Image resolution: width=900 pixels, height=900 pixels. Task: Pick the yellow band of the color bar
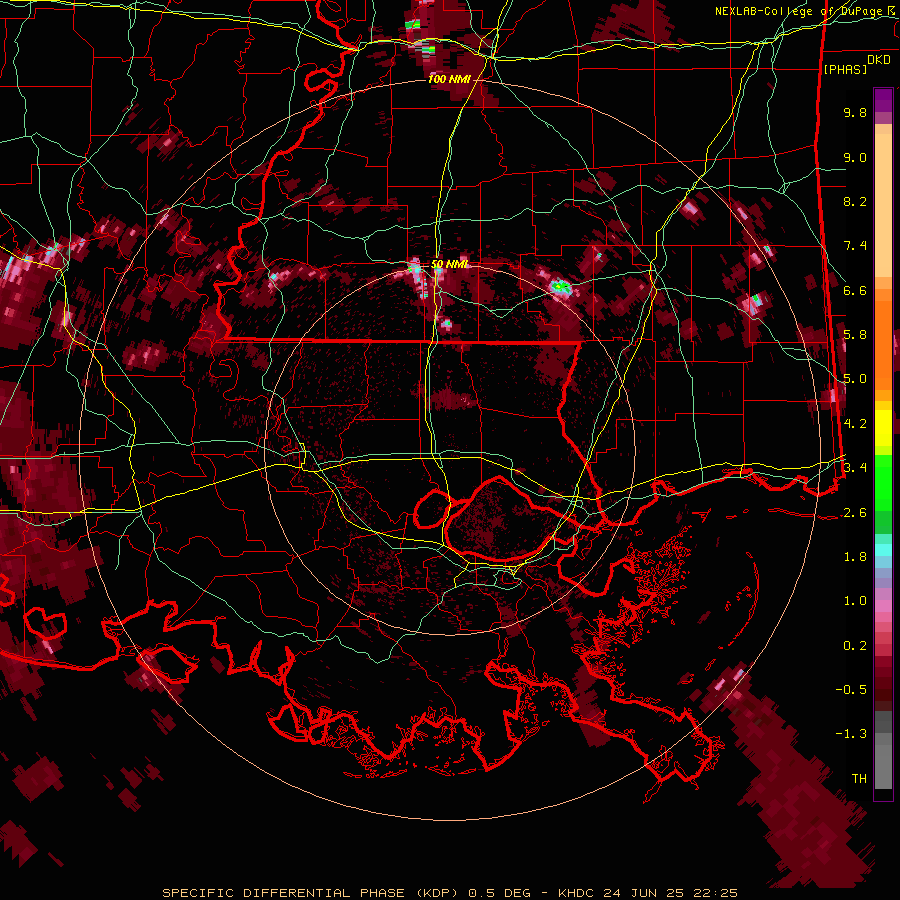[883, 428]
